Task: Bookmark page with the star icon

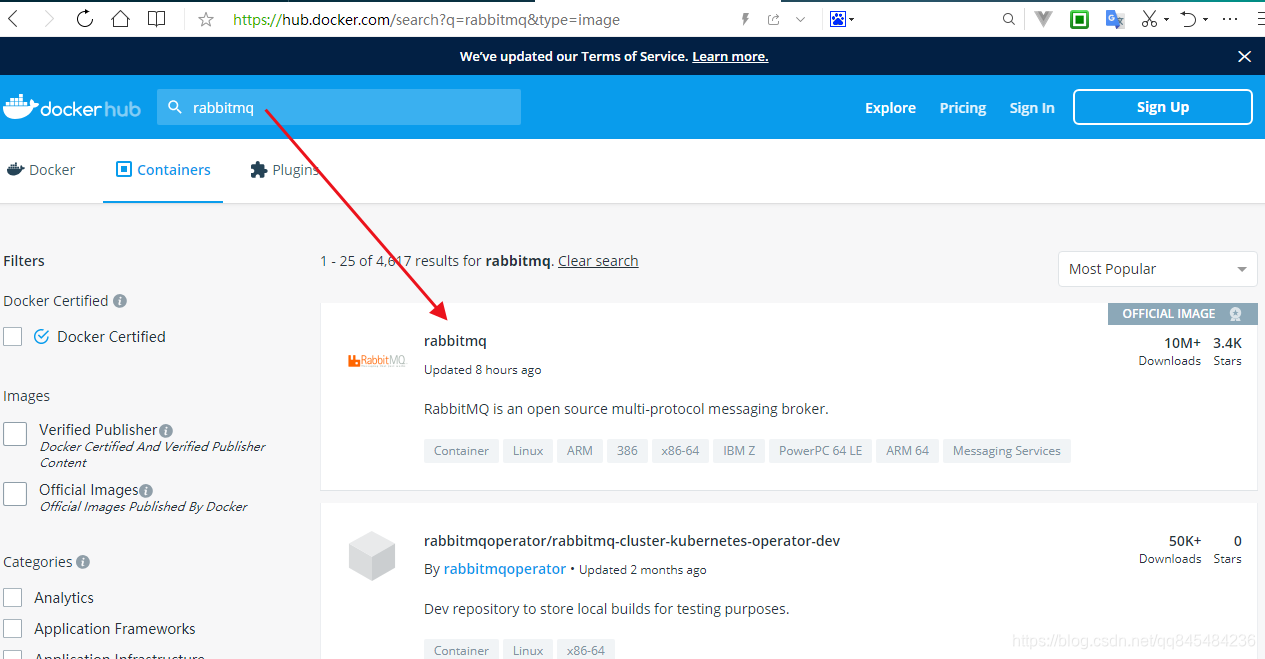Action: tap(206, 19)
